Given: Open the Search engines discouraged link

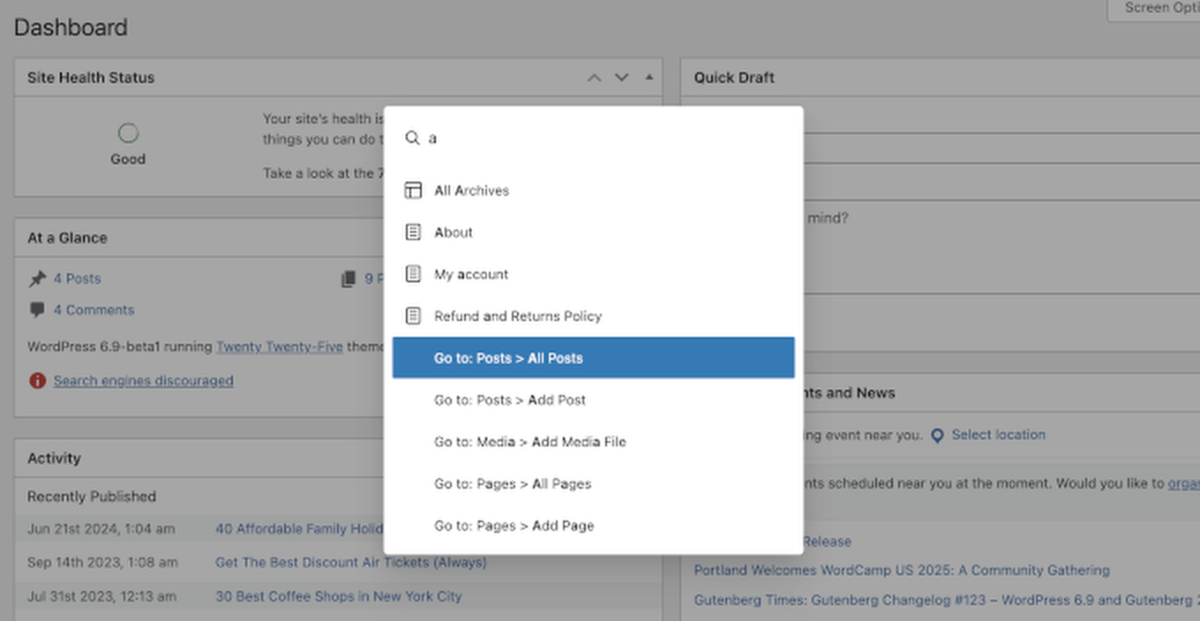Looking at the screenshot, I should point(143,381).
